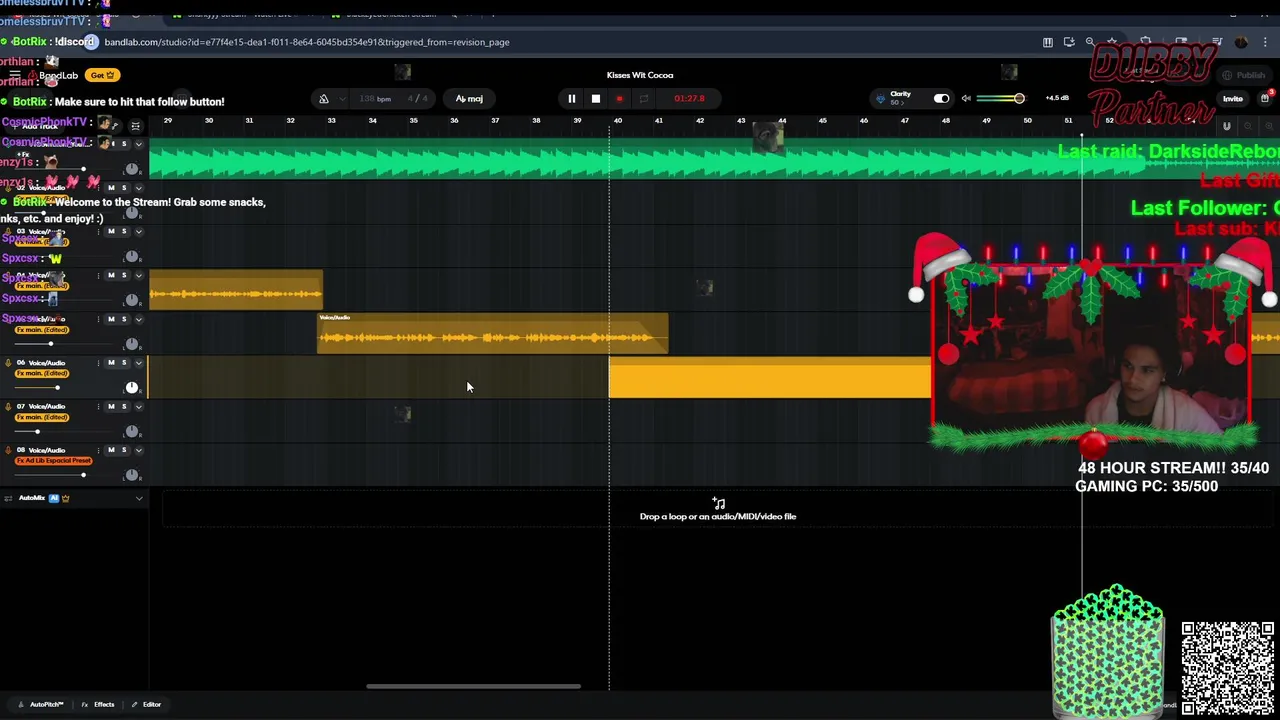This screenshot has height=720, width=1280.
Task: Solo track 04 Voice/Audio
Action: 124,276
